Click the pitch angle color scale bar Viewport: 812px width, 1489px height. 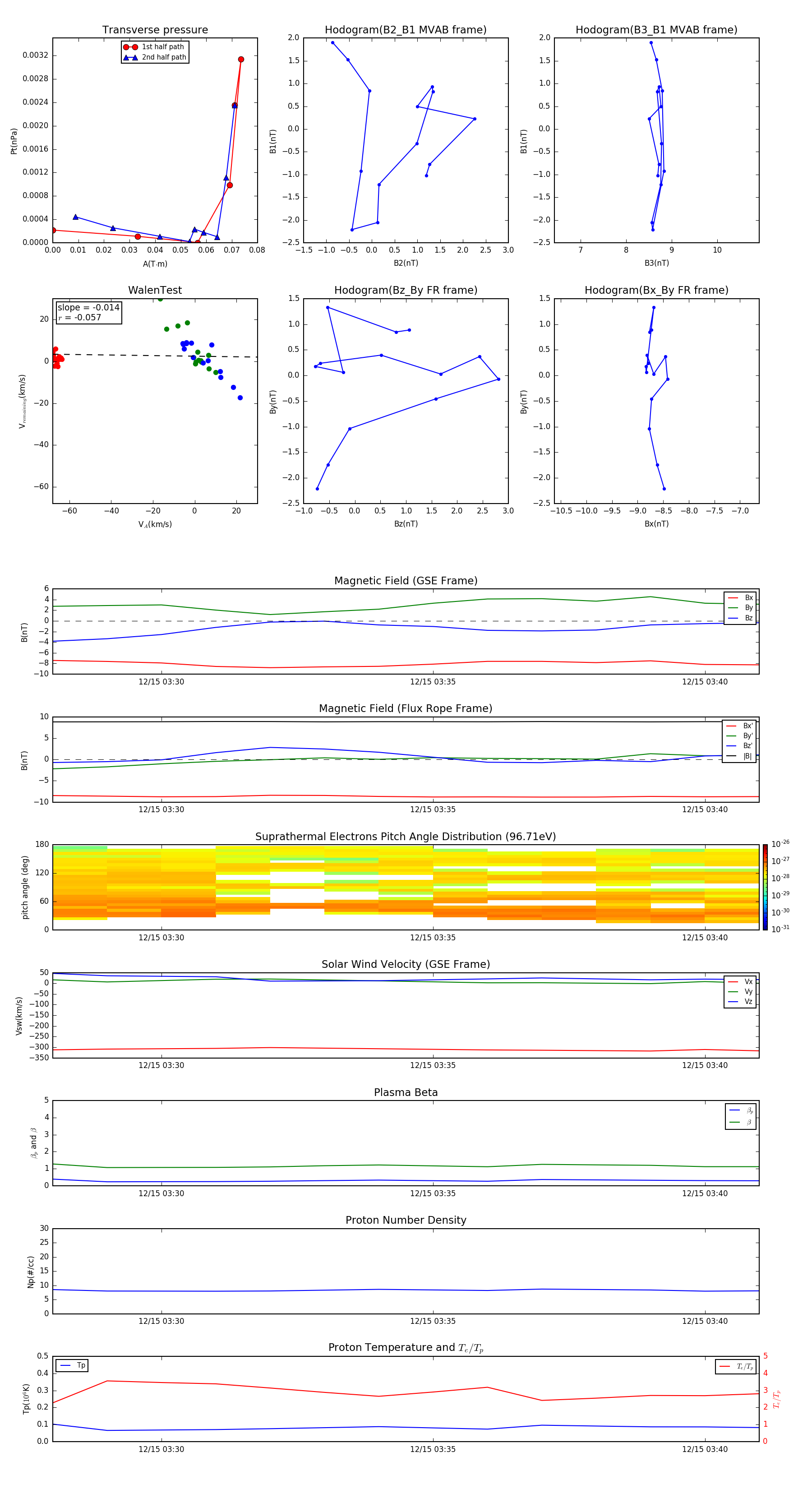(765, 887)
